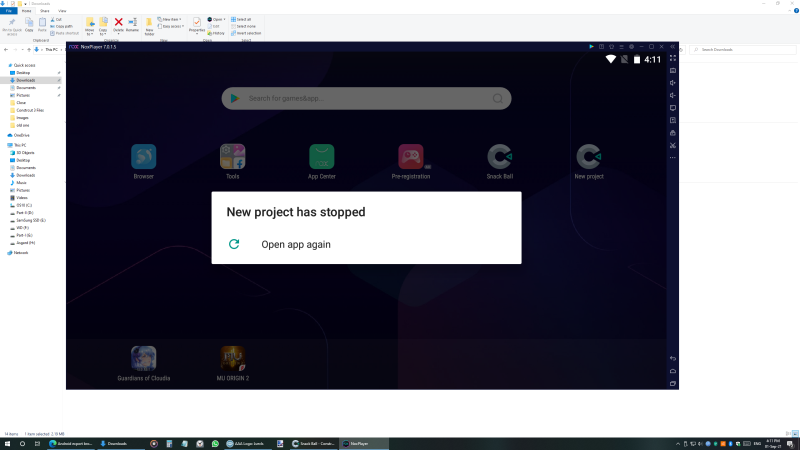
Task: Click volume down in the Nox sidebar
Action: point(673,95)
